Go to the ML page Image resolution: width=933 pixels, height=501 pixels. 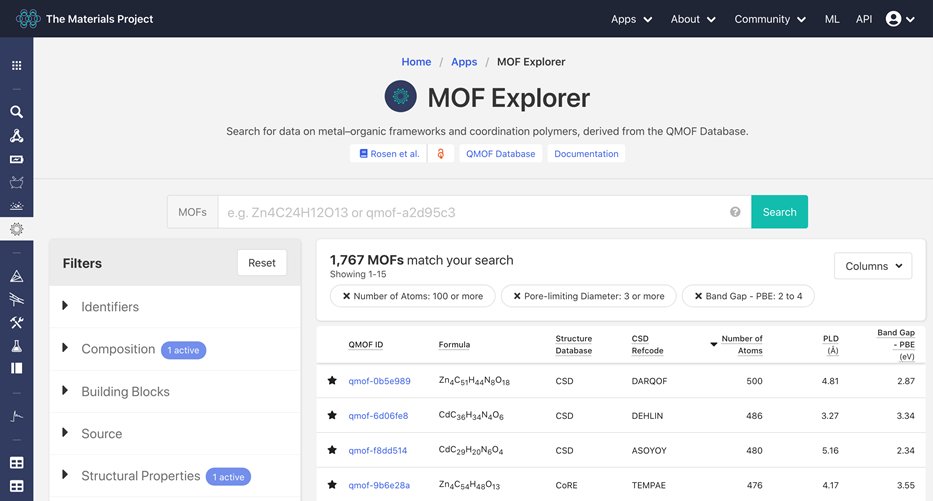click(x=832, y=19)
